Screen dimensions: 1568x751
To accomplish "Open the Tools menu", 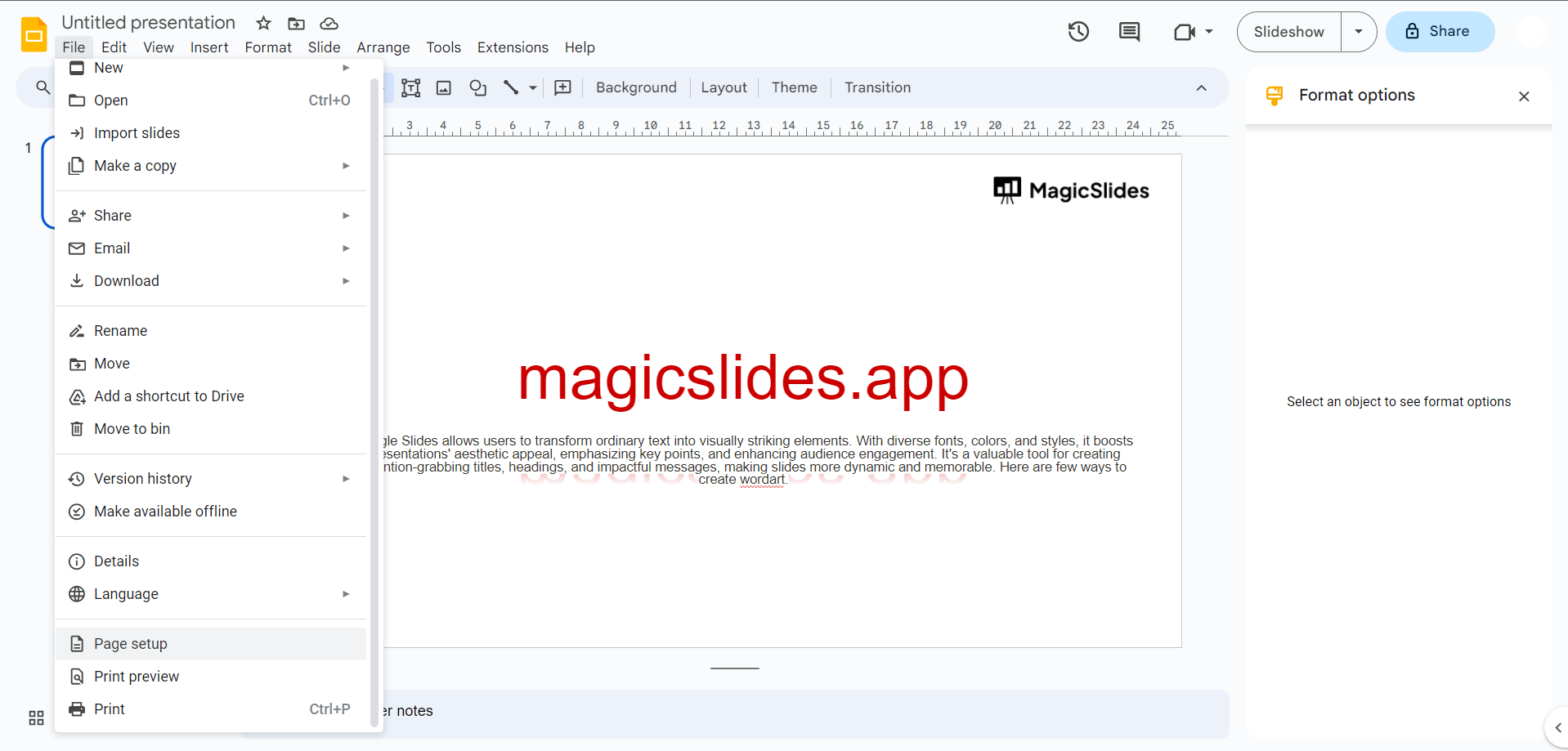I will [x=444, y=47].
